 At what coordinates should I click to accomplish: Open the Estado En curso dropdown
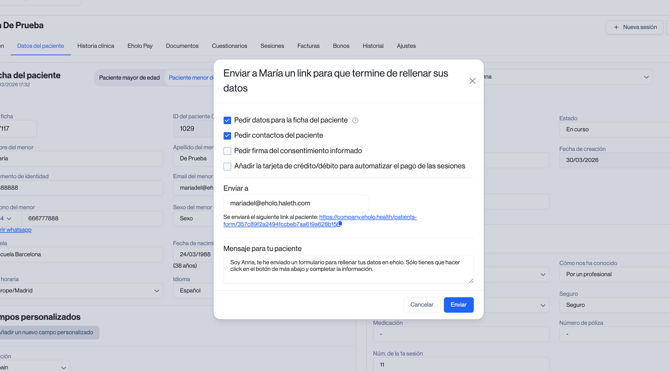pyautogui.click(x=614, y=130)
